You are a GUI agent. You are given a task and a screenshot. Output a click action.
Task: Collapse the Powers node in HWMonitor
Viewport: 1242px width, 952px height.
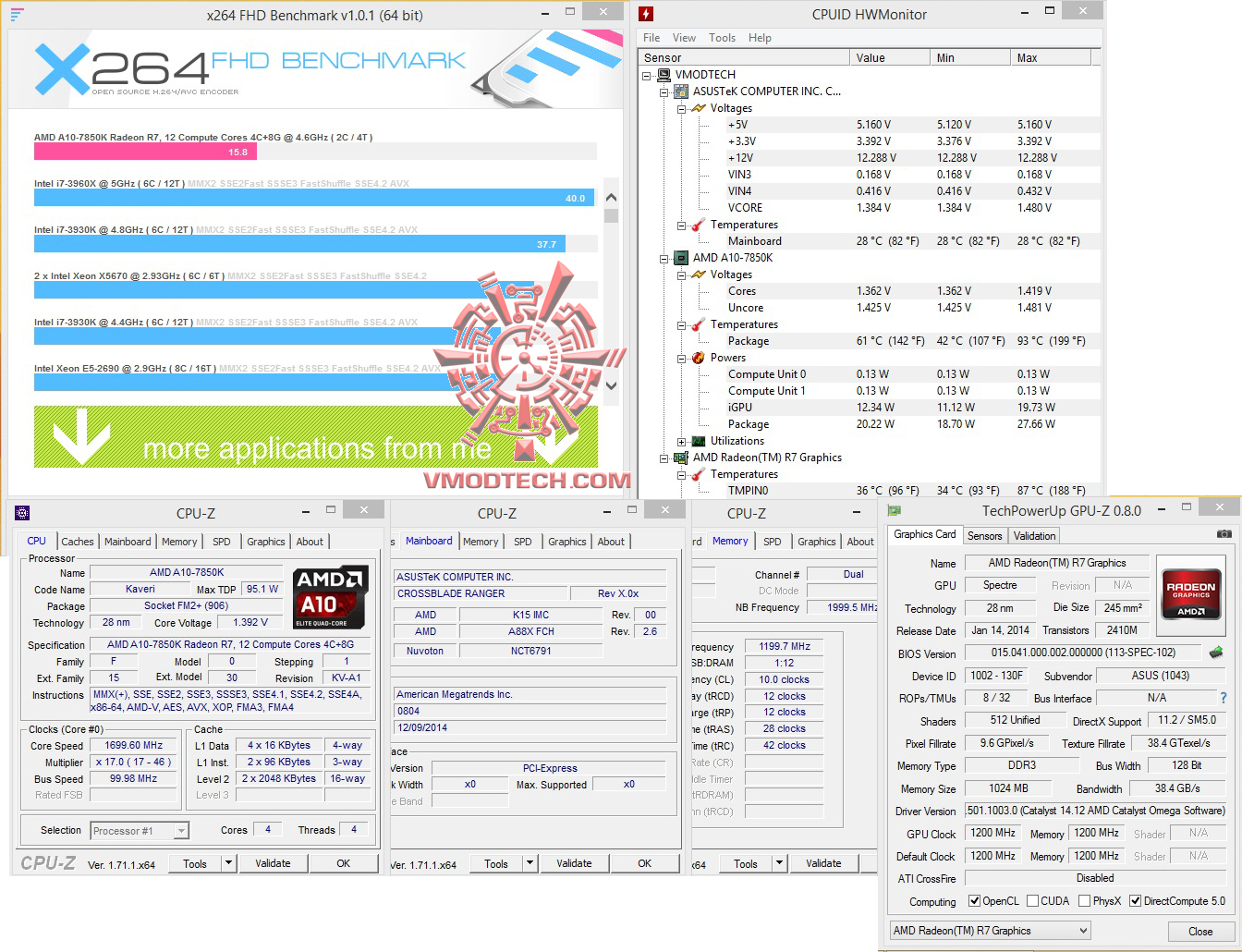(682, 358)
